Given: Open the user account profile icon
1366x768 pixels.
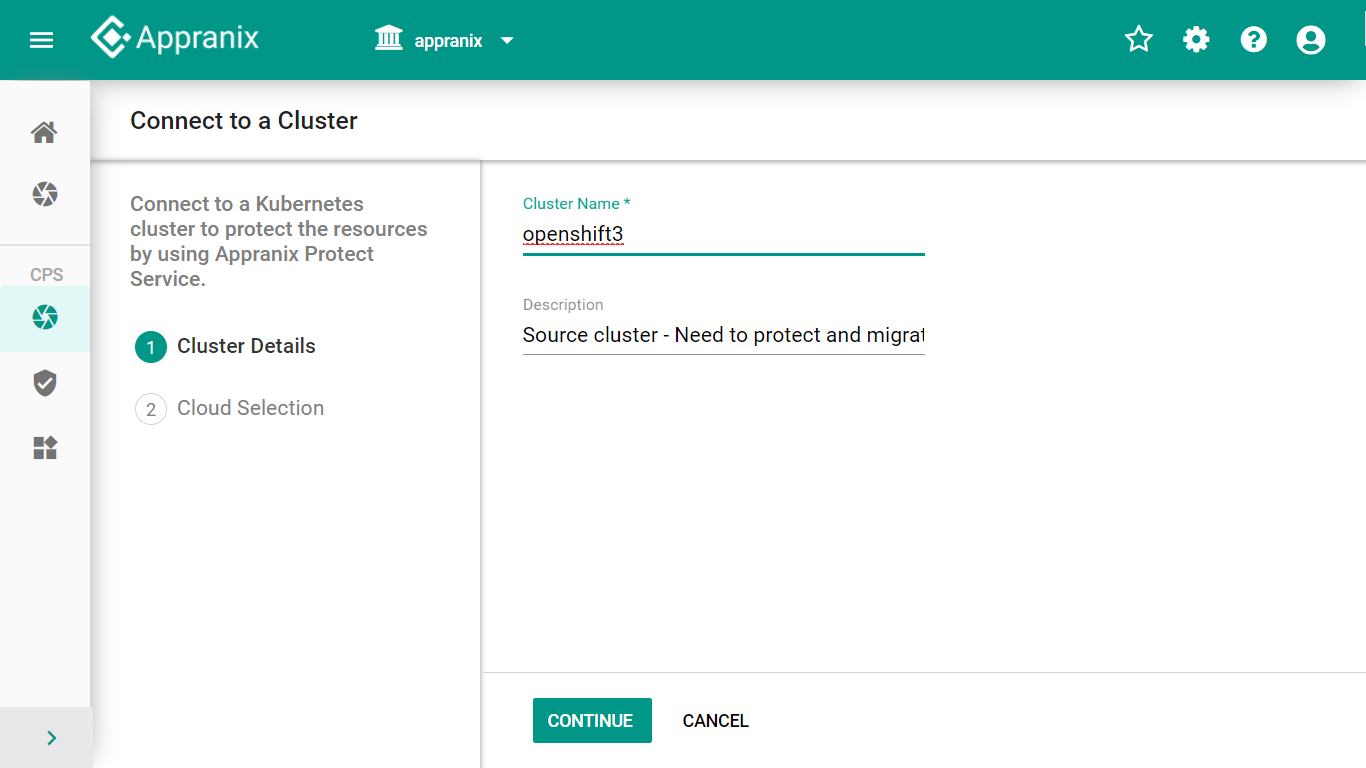Looking at the screenshot, I should click(x=1310, y=40).
